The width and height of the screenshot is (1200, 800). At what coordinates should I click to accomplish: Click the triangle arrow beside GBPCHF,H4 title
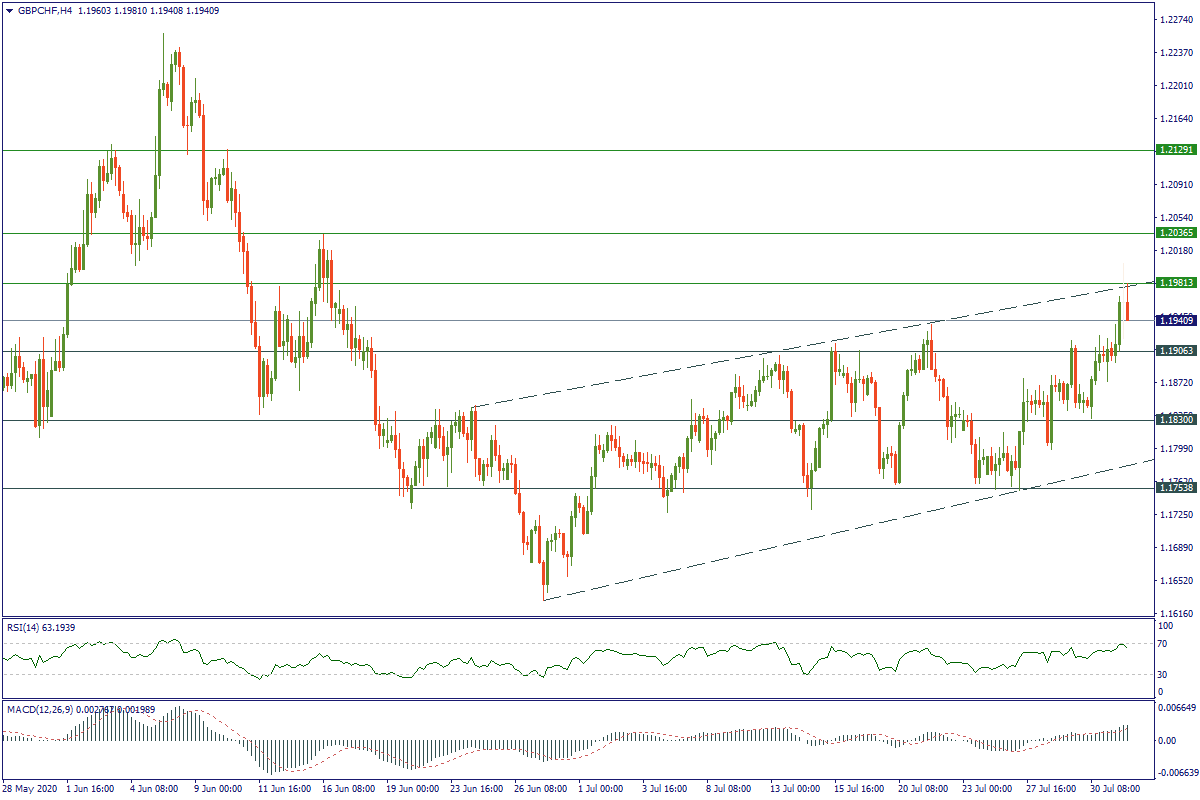[x=9, y=10]
